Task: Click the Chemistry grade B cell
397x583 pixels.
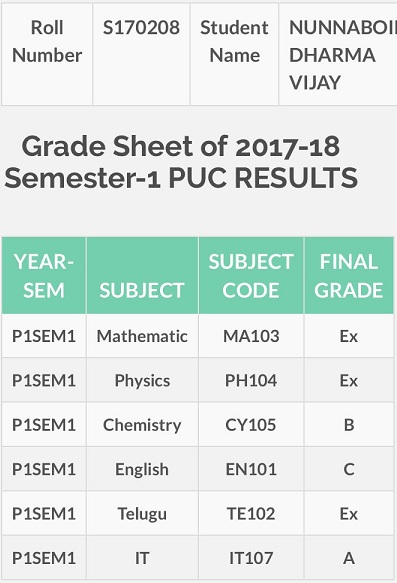Action: click(349, 425)
